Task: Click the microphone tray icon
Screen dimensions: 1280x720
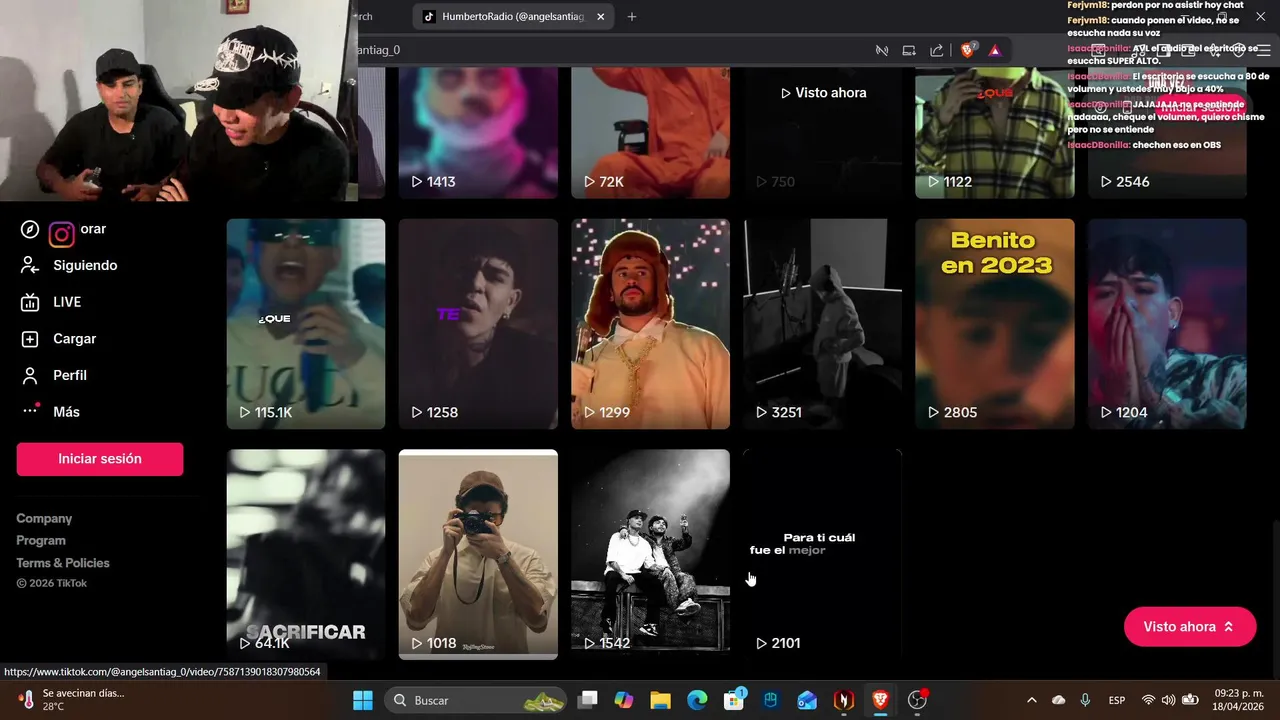Action: (1085, 700)
